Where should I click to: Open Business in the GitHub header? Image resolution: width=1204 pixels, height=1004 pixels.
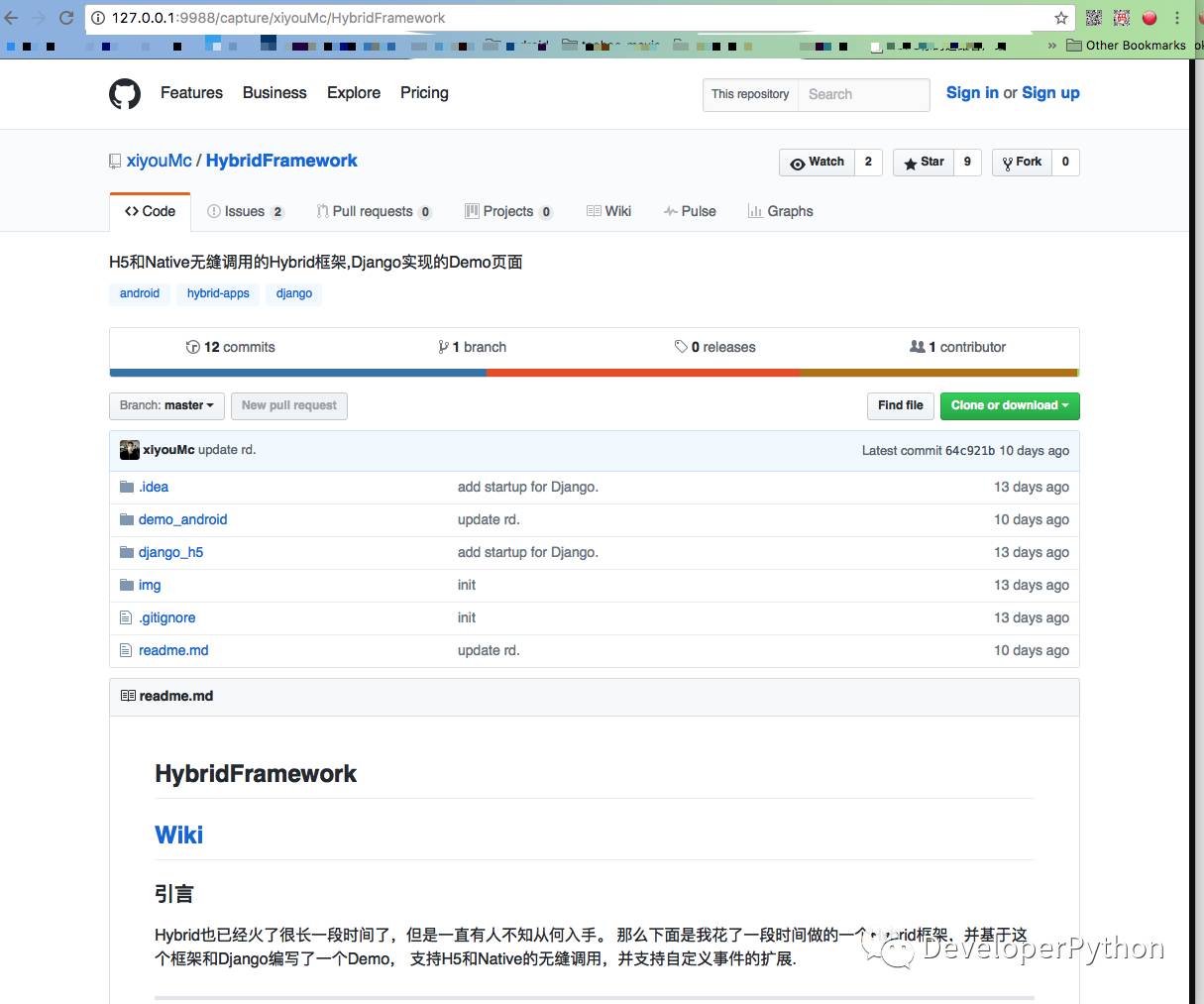pos(274,93)
